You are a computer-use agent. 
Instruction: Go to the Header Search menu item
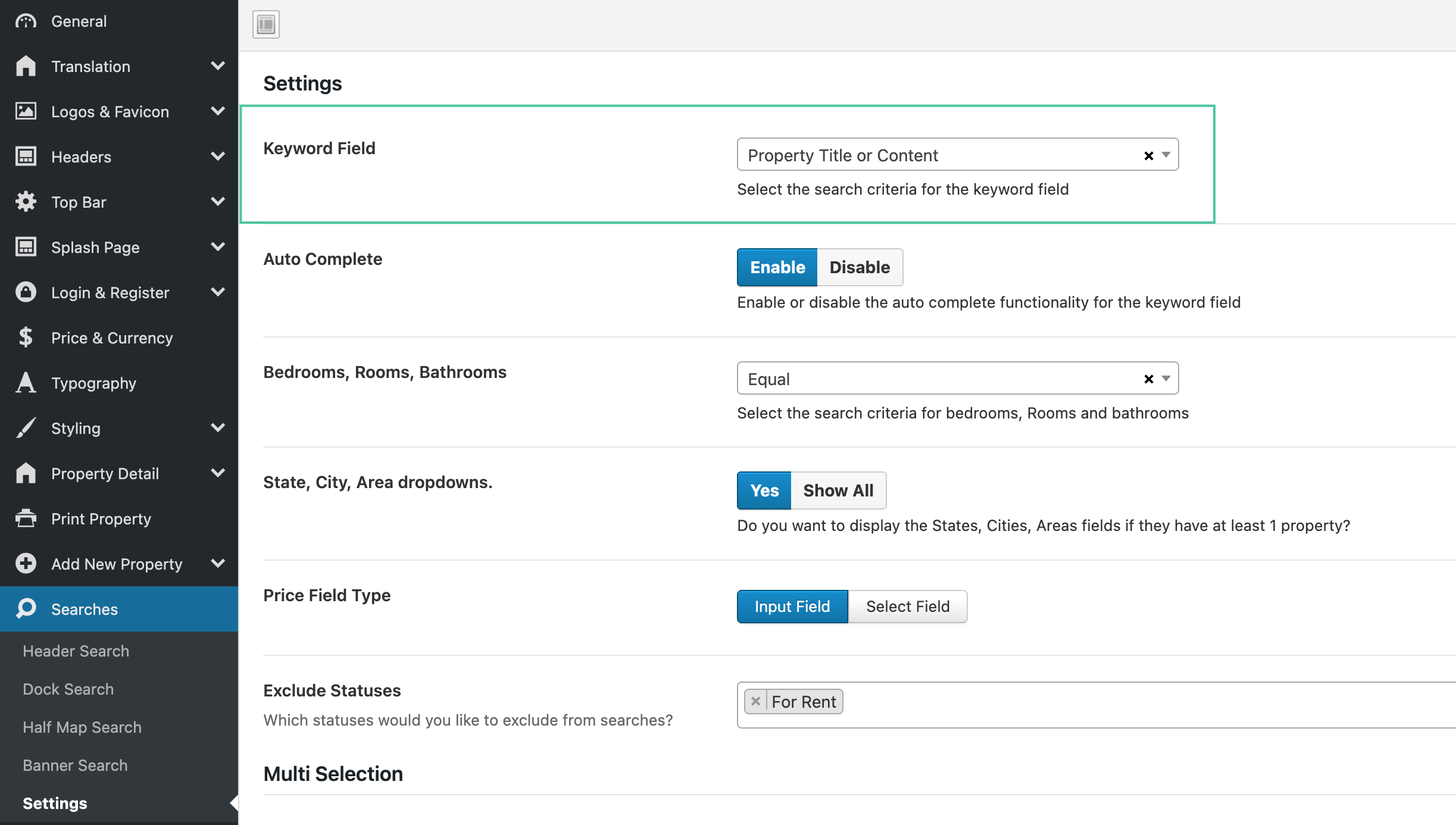[x=76, y=651]
